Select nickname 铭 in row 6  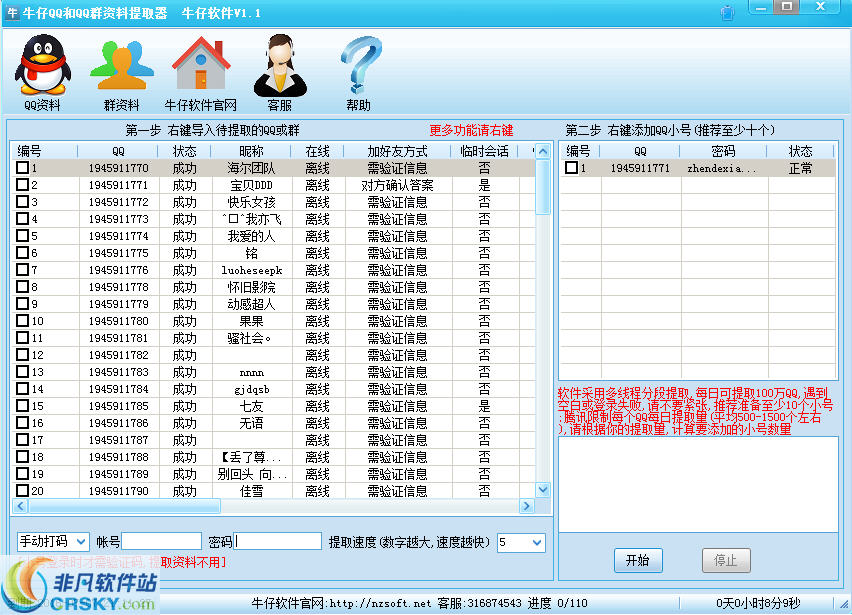tap(251, 253)
